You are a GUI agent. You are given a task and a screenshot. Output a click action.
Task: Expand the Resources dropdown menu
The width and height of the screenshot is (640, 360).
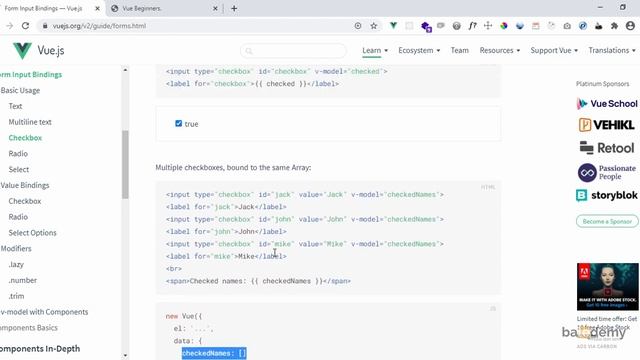500,50
